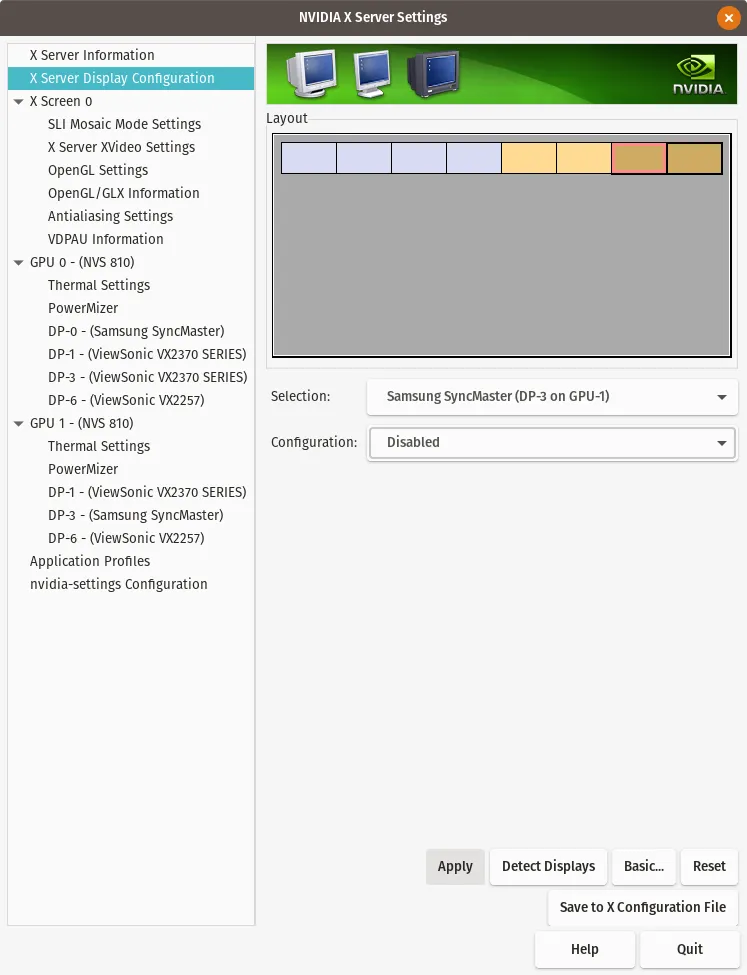The height and width of the screenshot is (975, 747).
Task: Quit NVIDIA X Server Settings
Action: [x=689, y=949]
